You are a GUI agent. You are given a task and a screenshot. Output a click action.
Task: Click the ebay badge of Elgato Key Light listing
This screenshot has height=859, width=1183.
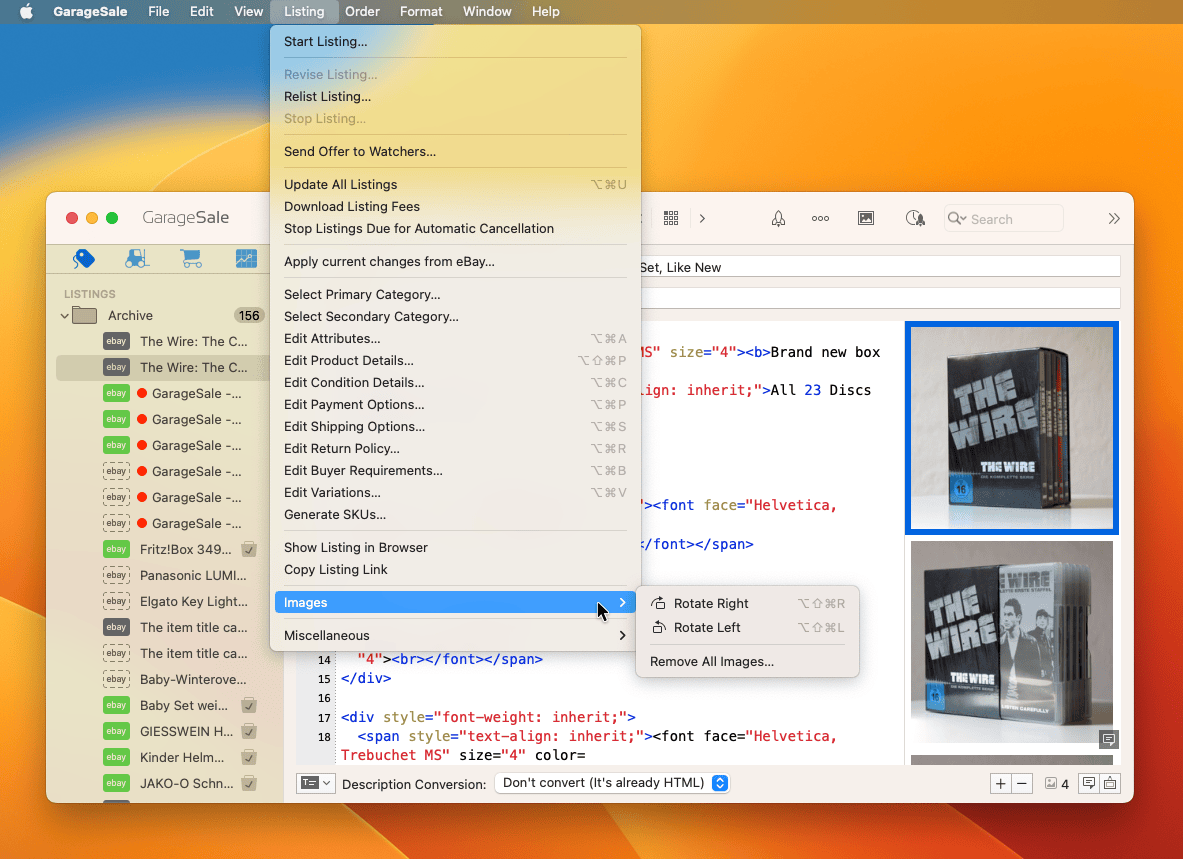116,601
